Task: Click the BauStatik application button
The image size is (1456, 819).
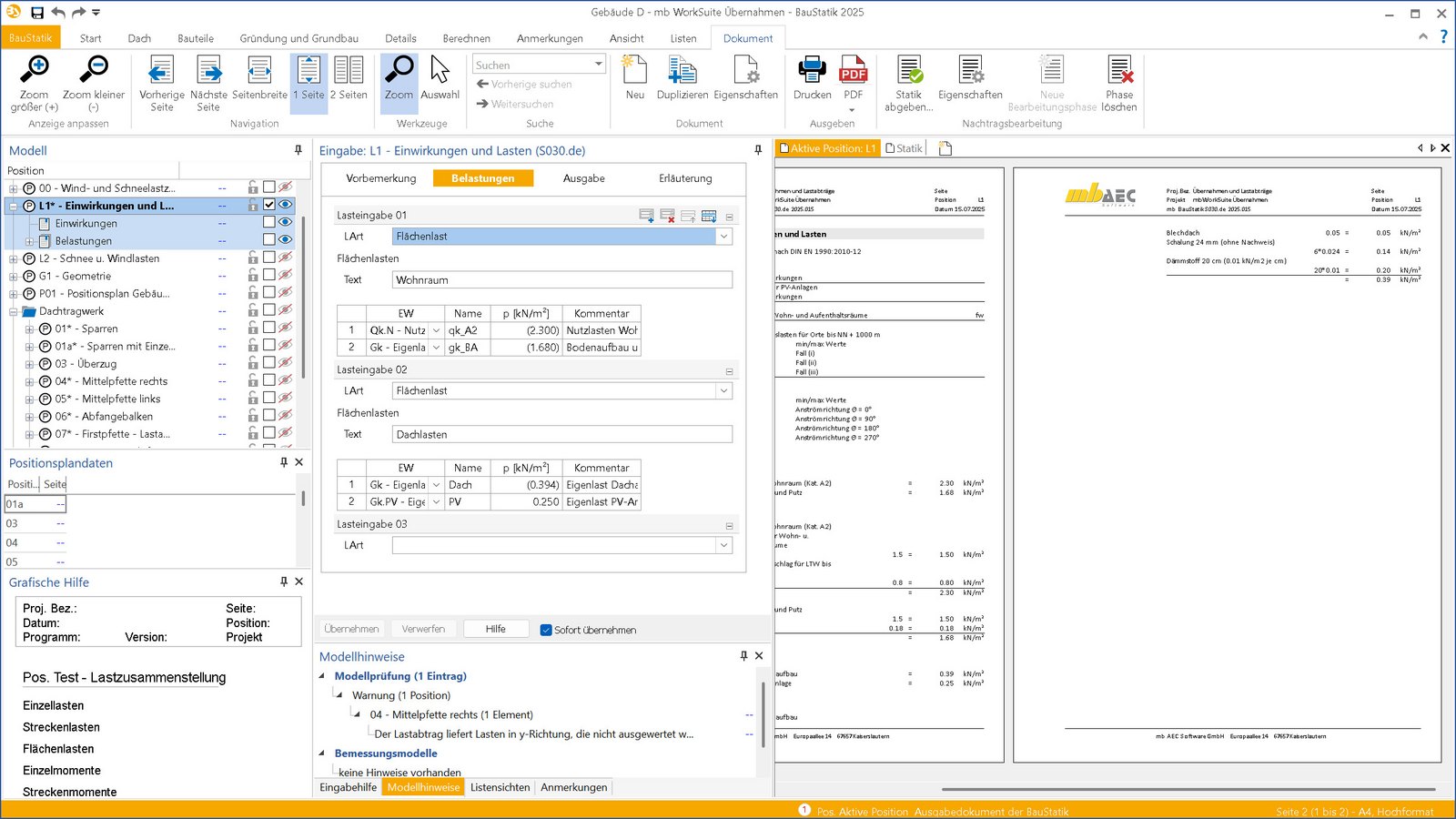Action: click(31, 37)
